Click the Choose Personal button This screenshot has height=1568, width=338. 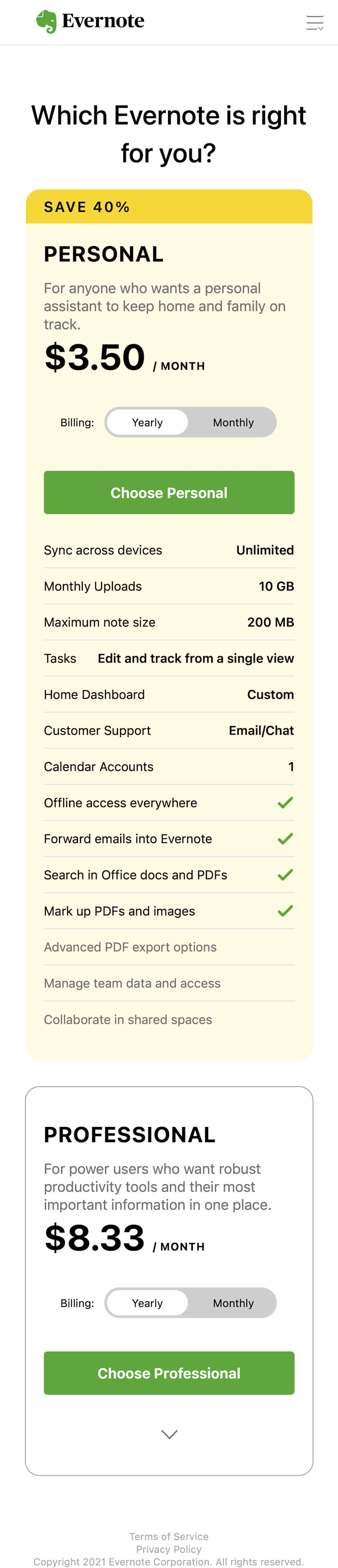click(169, 492)
